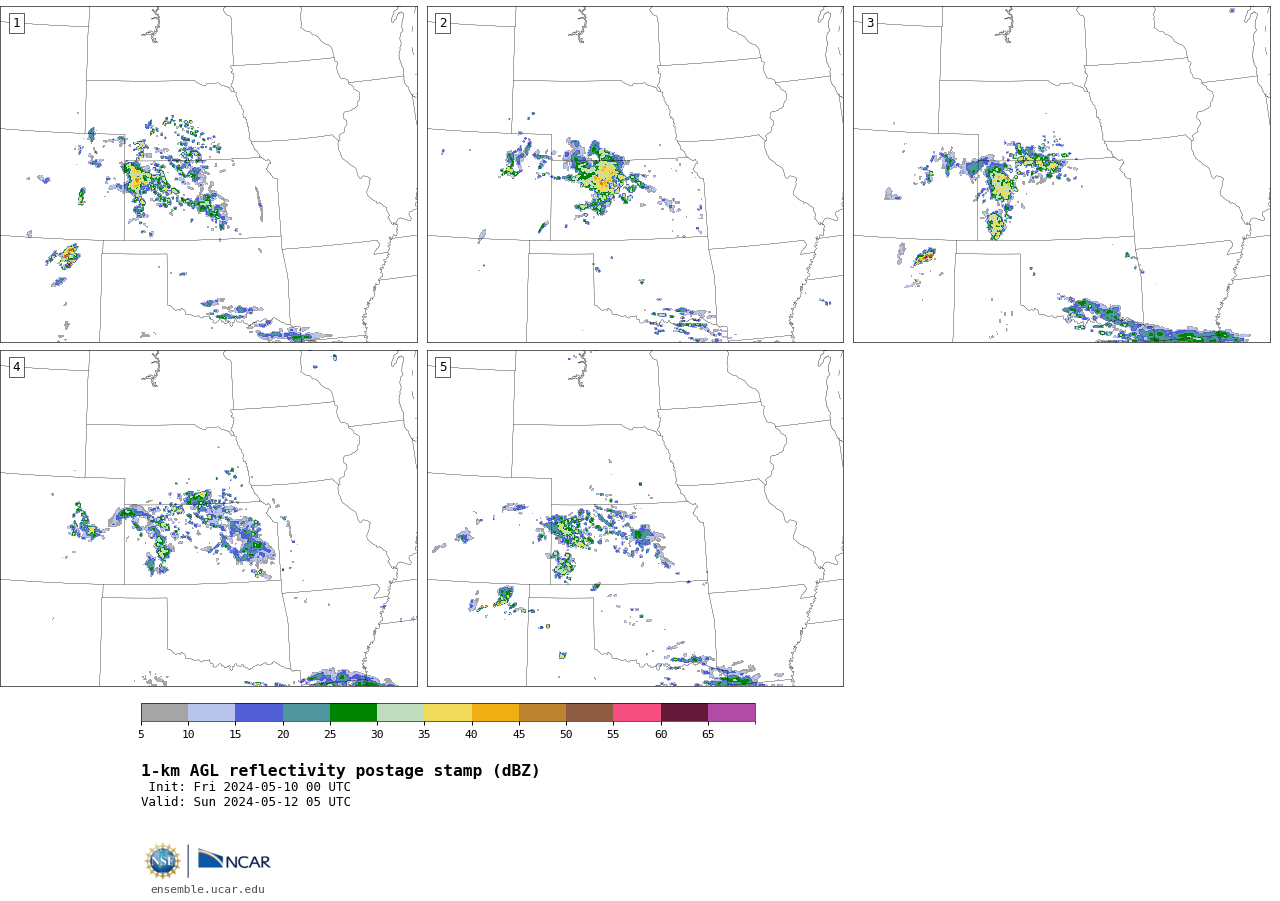Open ensemble member 5 reflectivity map
Image resolution: width=1280 pixels, height=901 pixels.
pos(635,518)
